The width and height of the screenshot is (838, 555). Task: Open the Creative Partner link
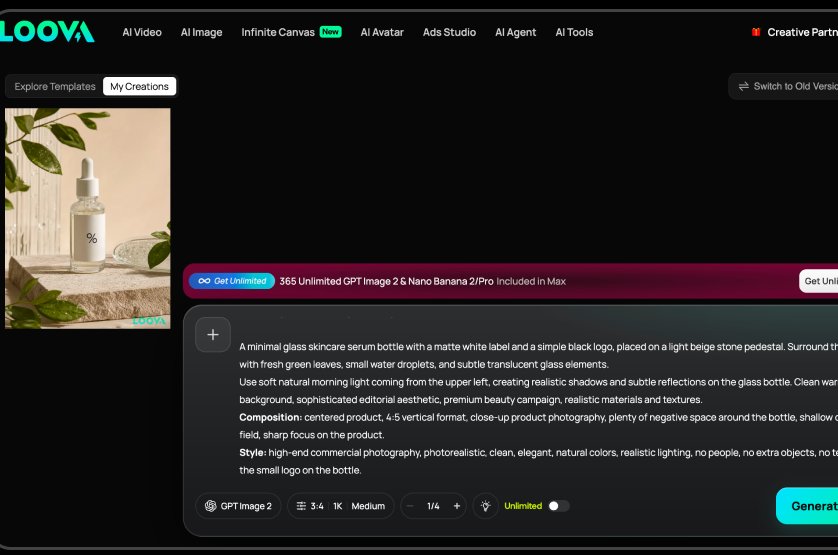pos(802,32)
